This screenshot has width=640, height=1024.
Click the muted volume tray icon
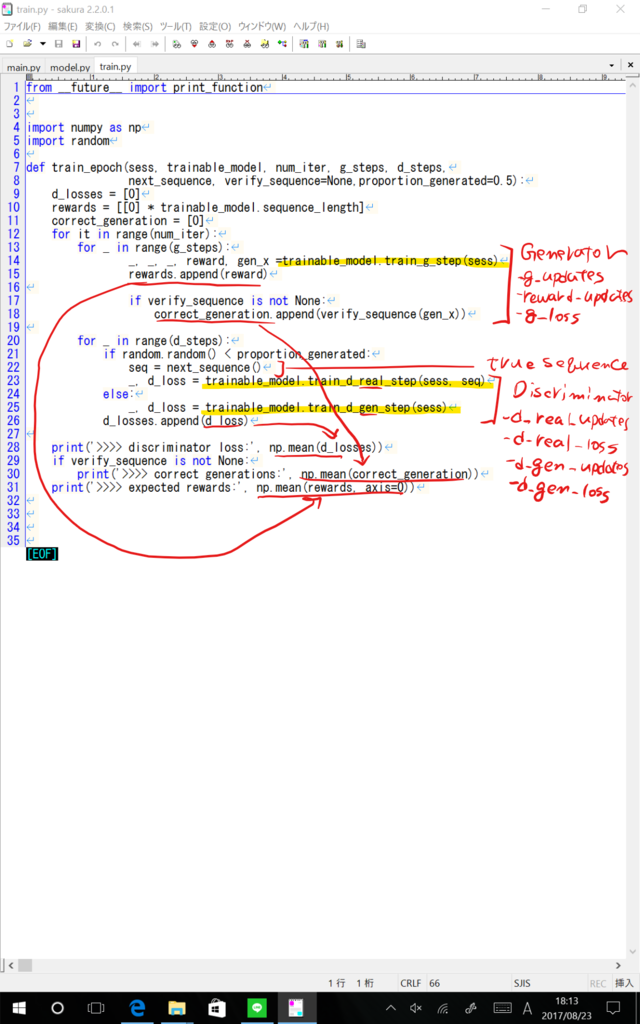coord(416,1008)
